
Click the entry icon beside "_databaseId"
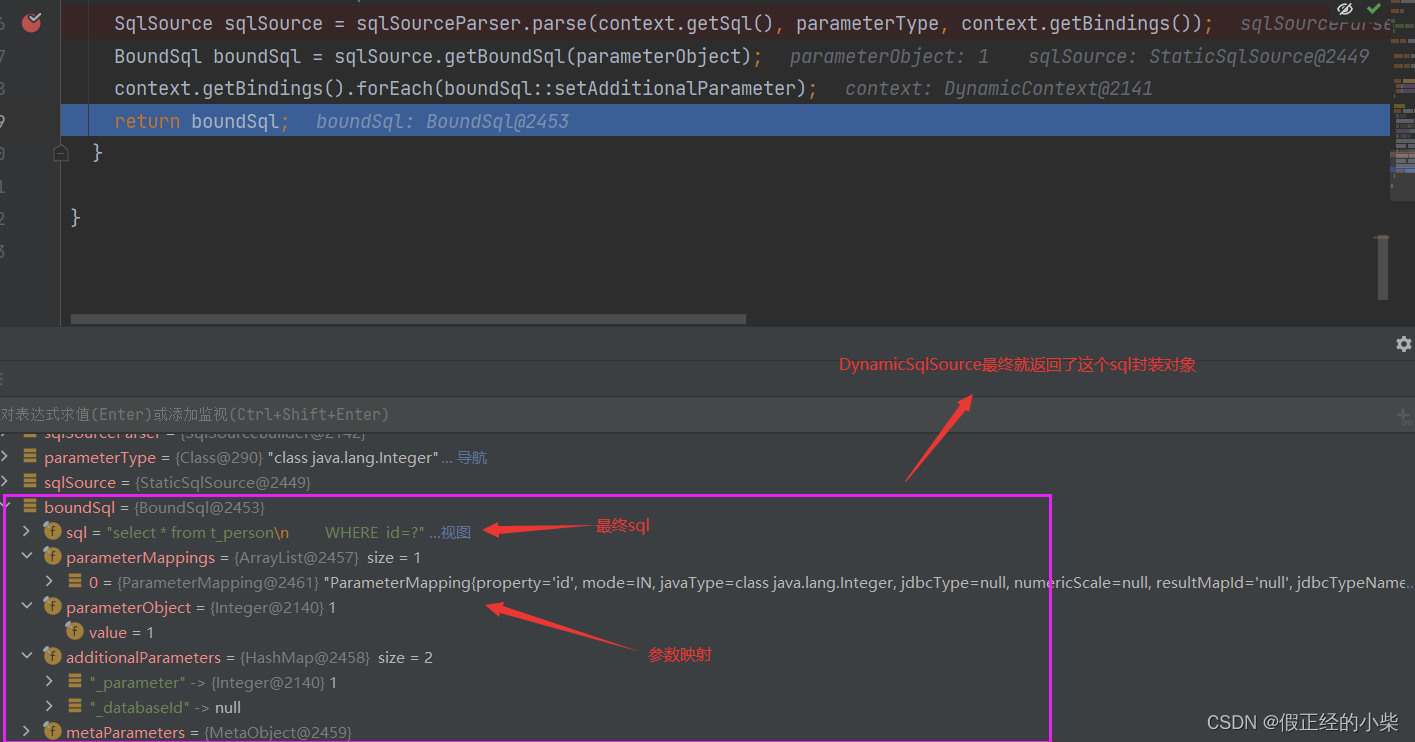point(75,706)
